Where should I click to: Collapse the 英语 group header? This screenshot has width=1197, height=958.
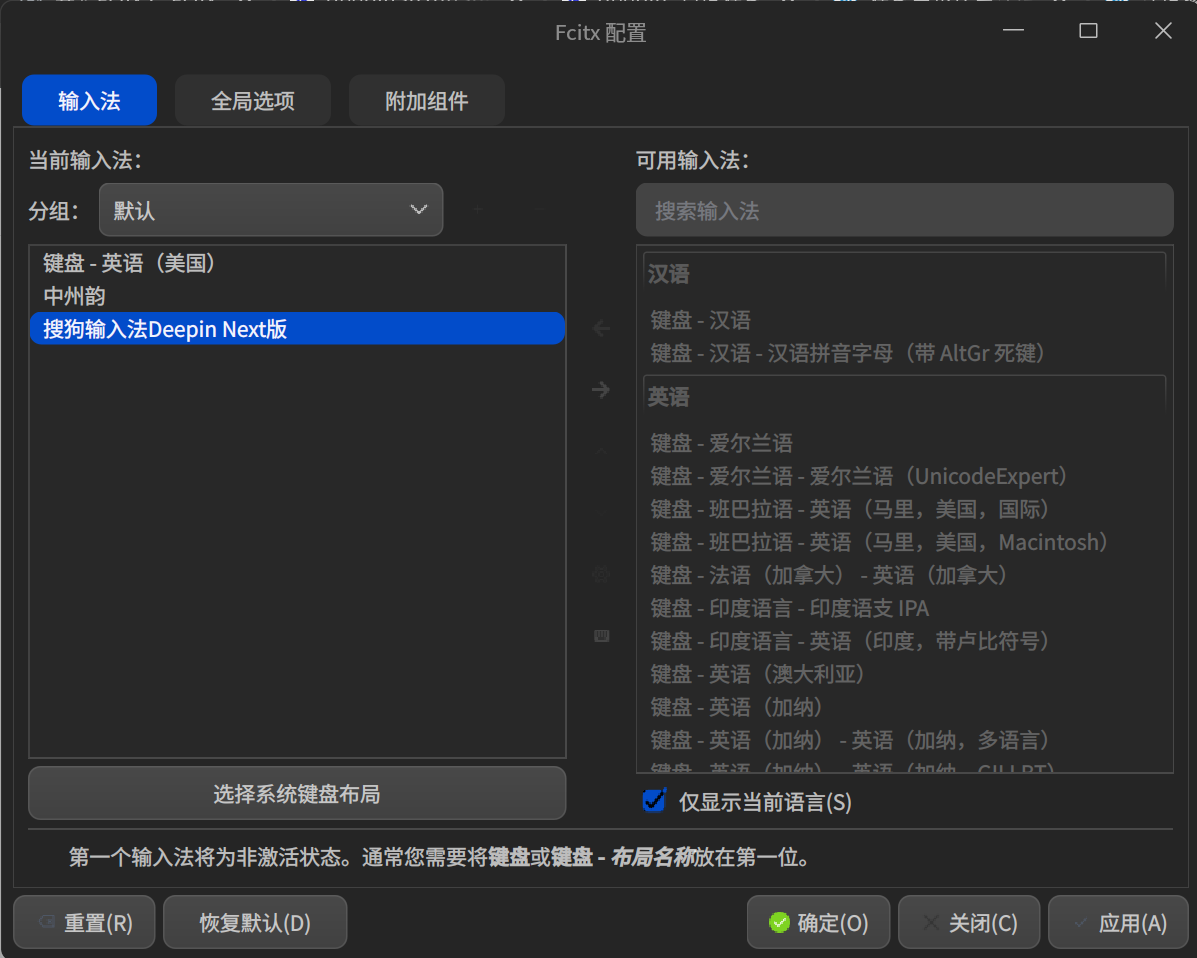(x=905, y=397)
